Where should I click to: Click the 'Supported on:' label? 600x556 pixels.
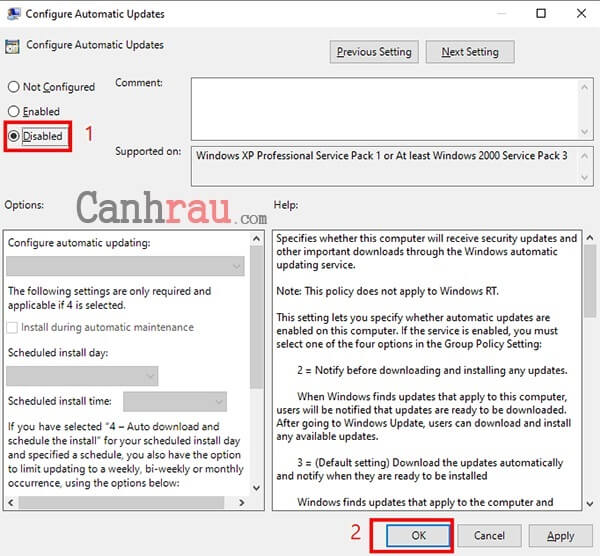[148, 152]
